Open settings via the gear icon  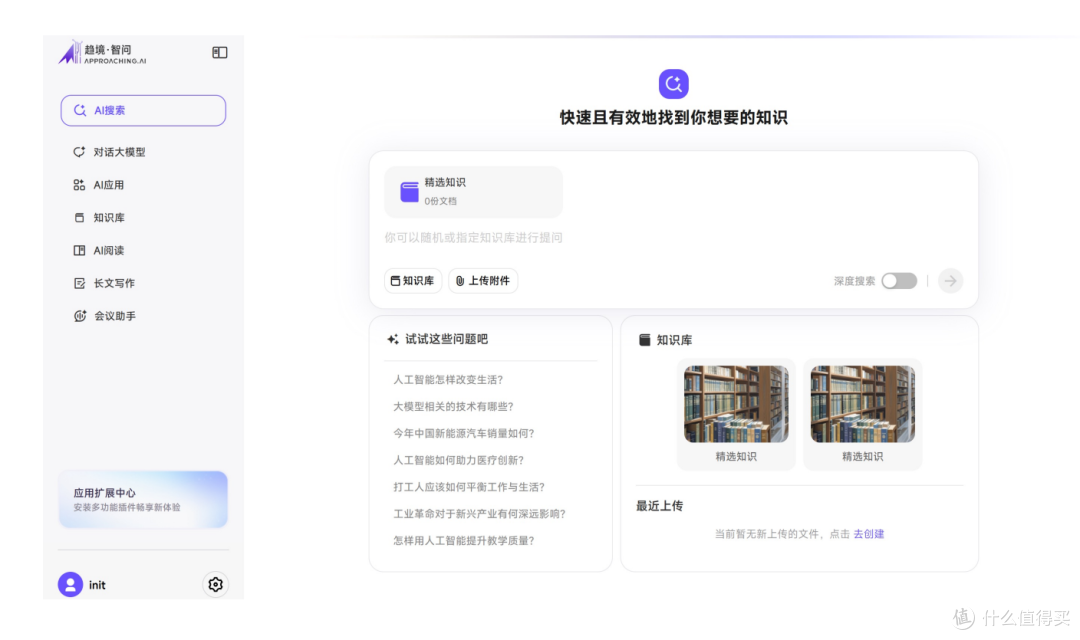[x=216, y=584]
